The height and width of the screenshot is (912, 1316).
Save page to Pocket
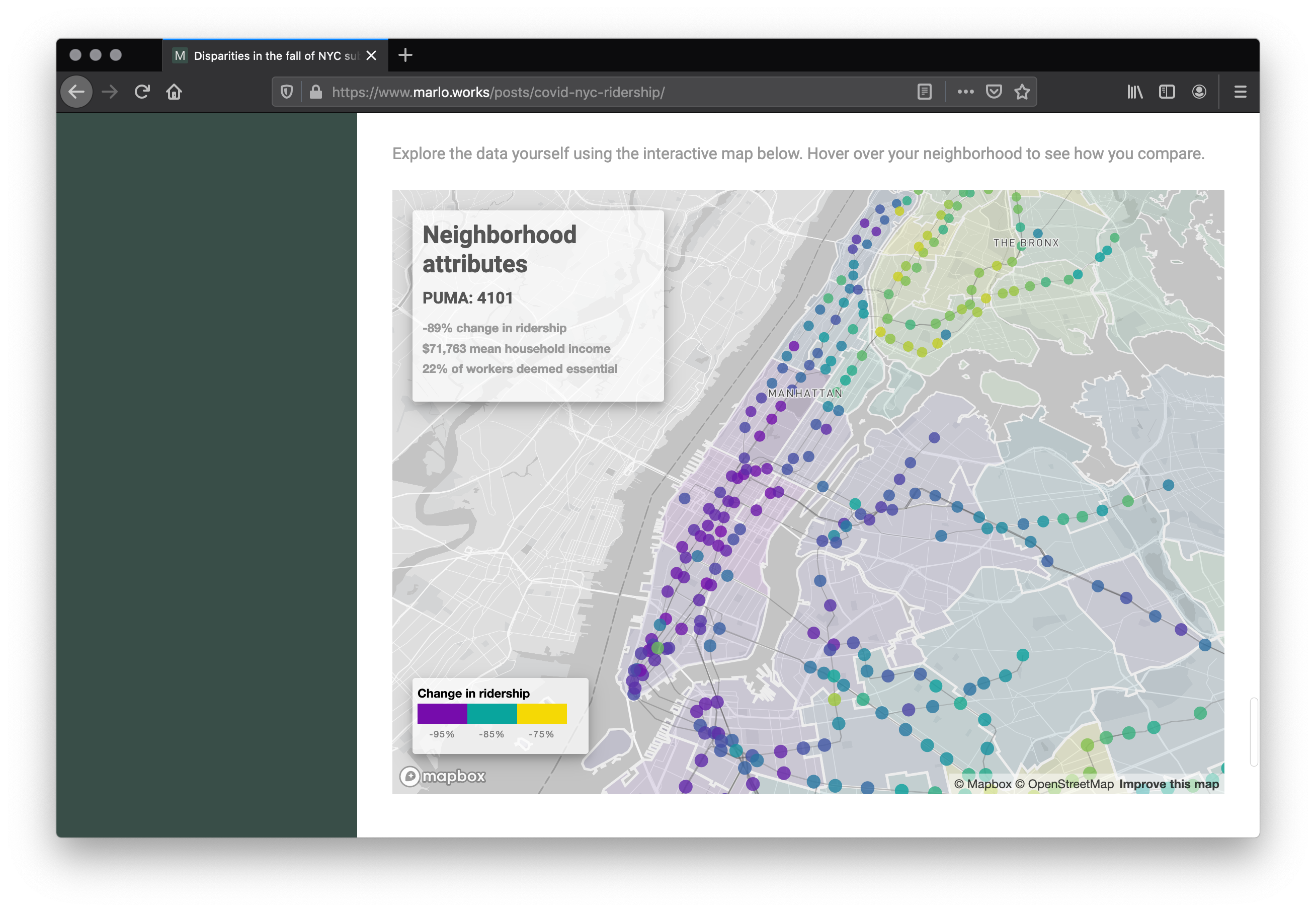pyautogui.click(x=994, y=92)
